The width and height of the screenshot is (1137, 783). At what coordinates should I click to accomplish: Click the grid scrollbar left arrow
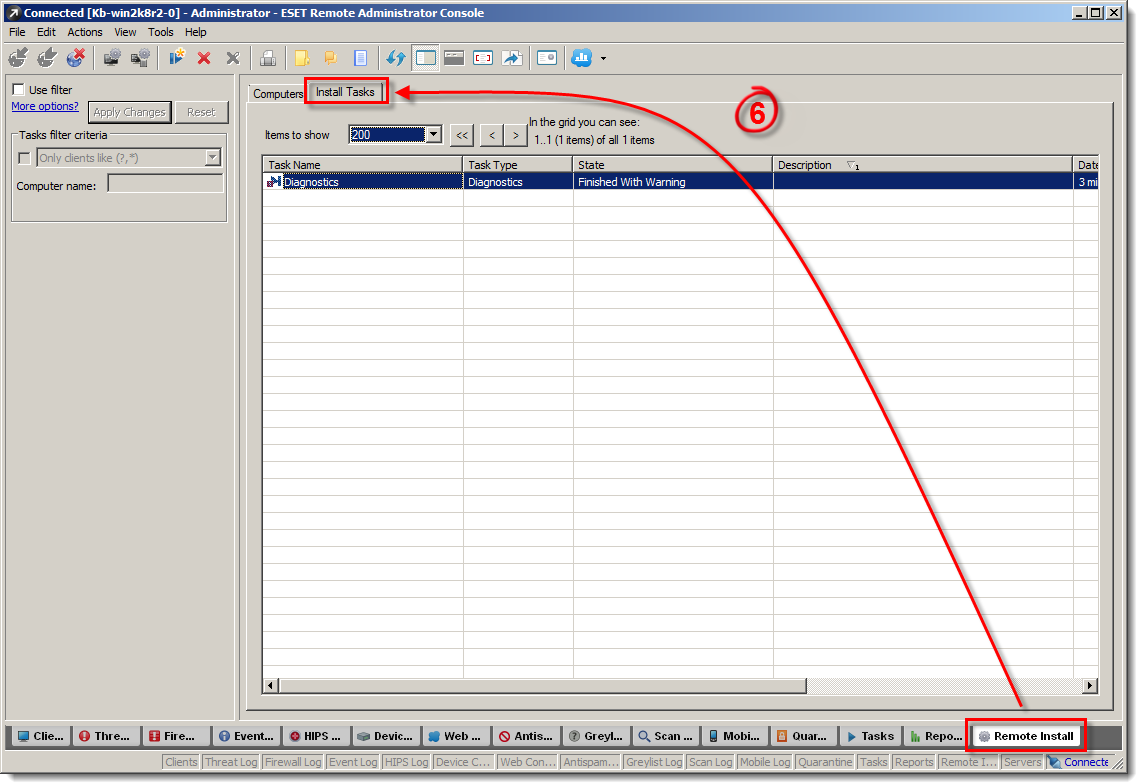point(270,685)
